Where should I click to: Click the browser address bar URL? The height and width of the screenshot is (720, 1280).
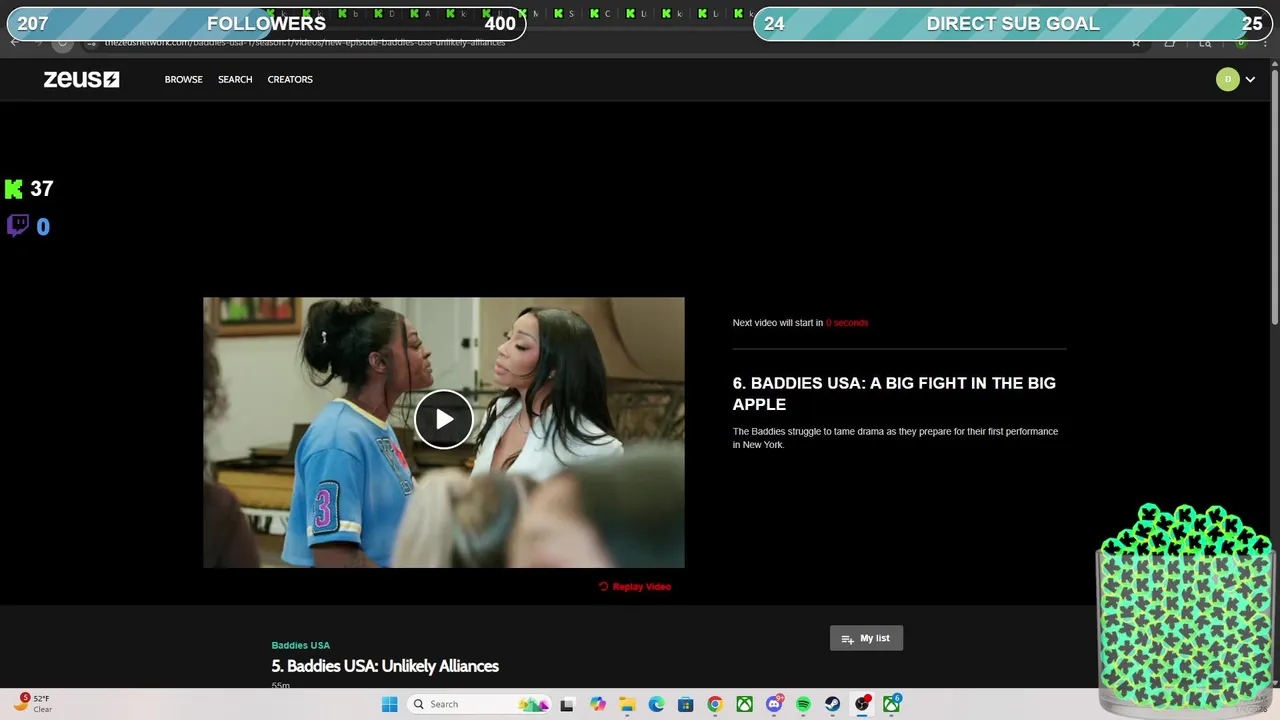[305, 43]
